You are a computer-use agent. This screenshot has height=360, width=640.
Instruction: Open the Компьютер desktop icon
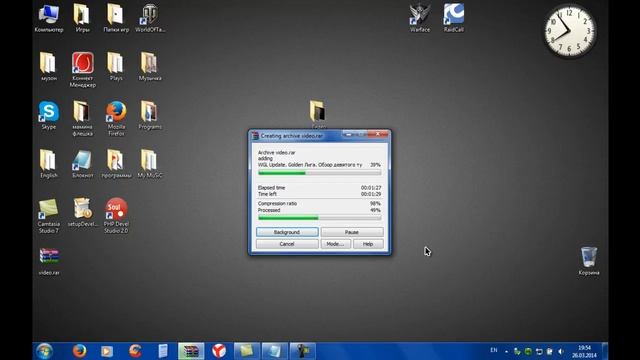[49, 18]
